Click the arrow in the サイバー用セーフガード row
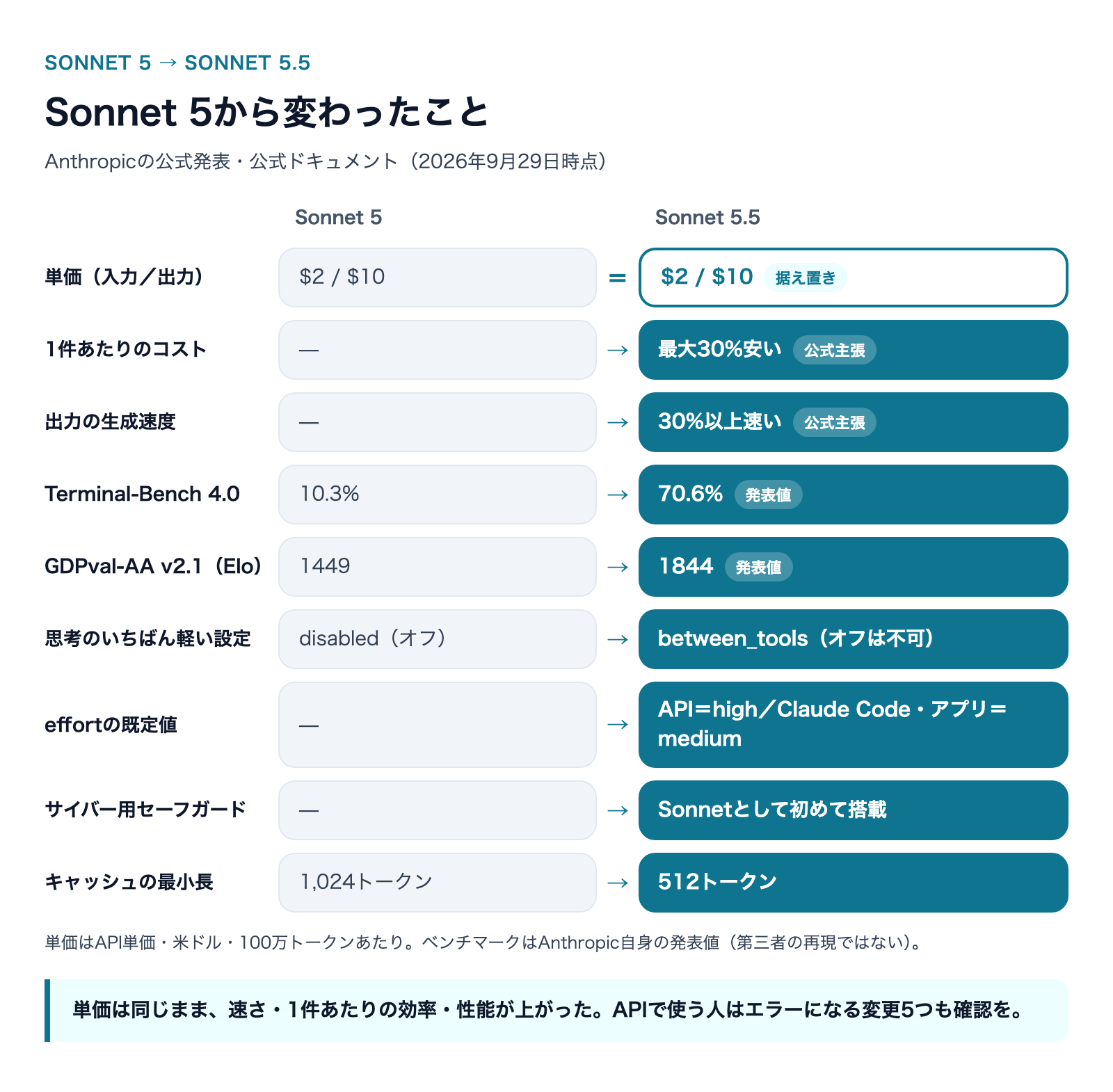This screenshot has width=1113, height=1092. (x=618, y=810)
